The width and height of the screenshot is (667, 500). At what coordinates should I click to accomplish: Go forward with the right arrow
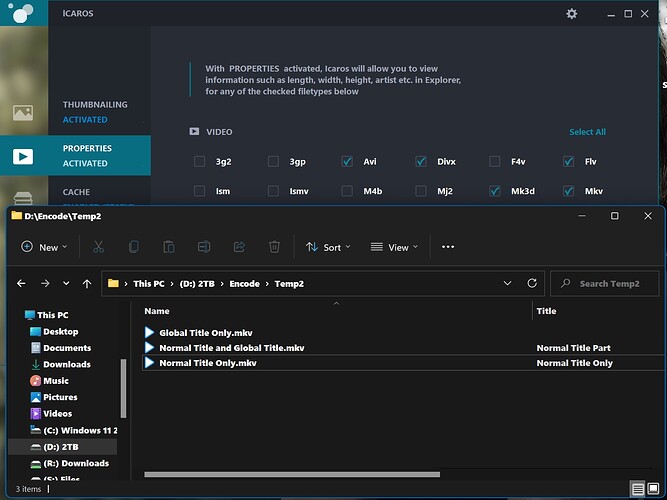[45, 283]
